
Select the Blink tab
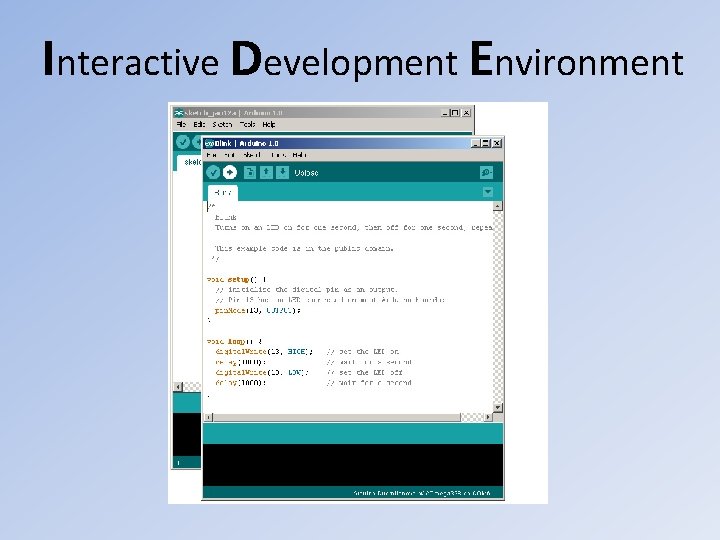click(x=223, y=193)
